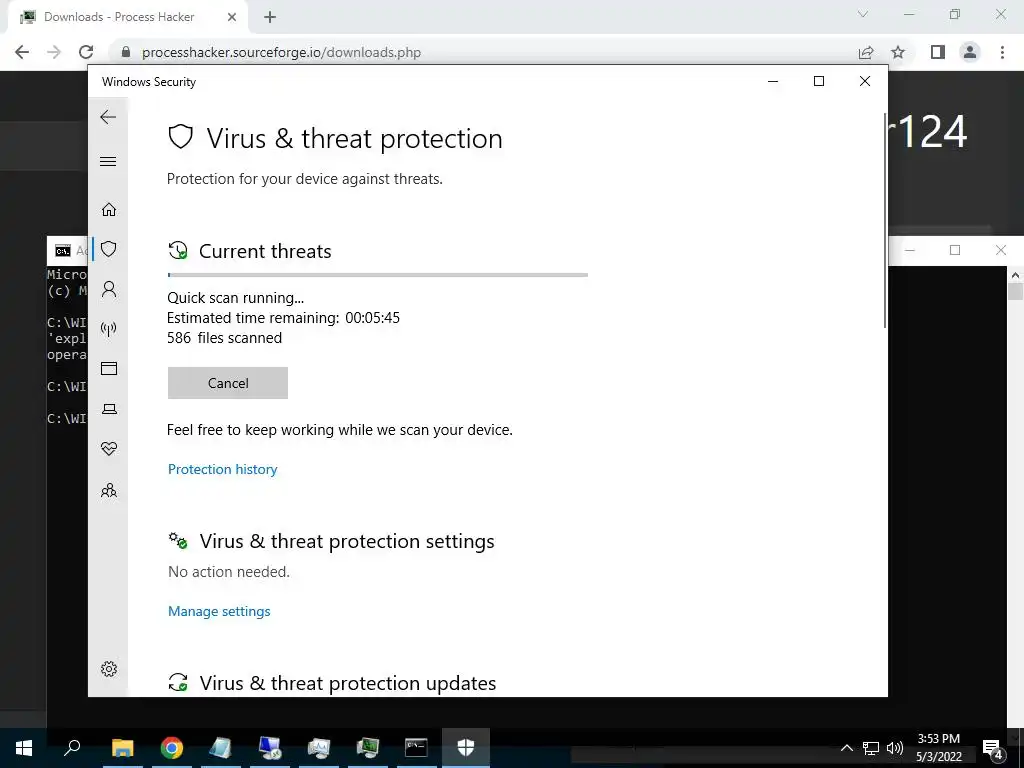Open Firewall & network protection in sidebar
Screen dimensions: 1024x768
109,328
